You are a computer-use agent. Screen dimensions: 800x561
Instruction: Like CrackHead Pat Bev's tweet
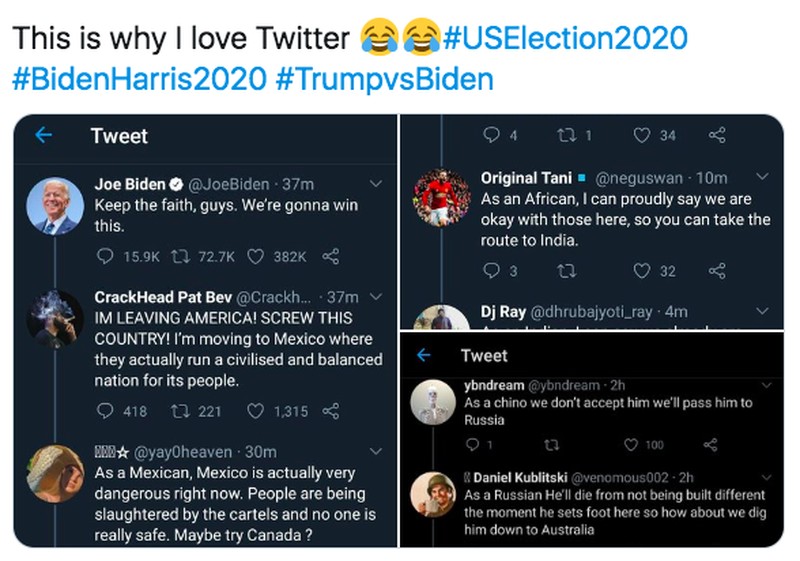click(x=256, y=411)
